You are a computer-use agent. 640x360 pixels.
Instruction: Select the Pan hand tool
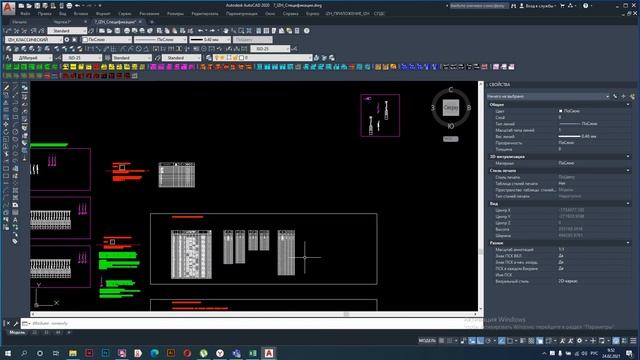click(x=225, y=31)
